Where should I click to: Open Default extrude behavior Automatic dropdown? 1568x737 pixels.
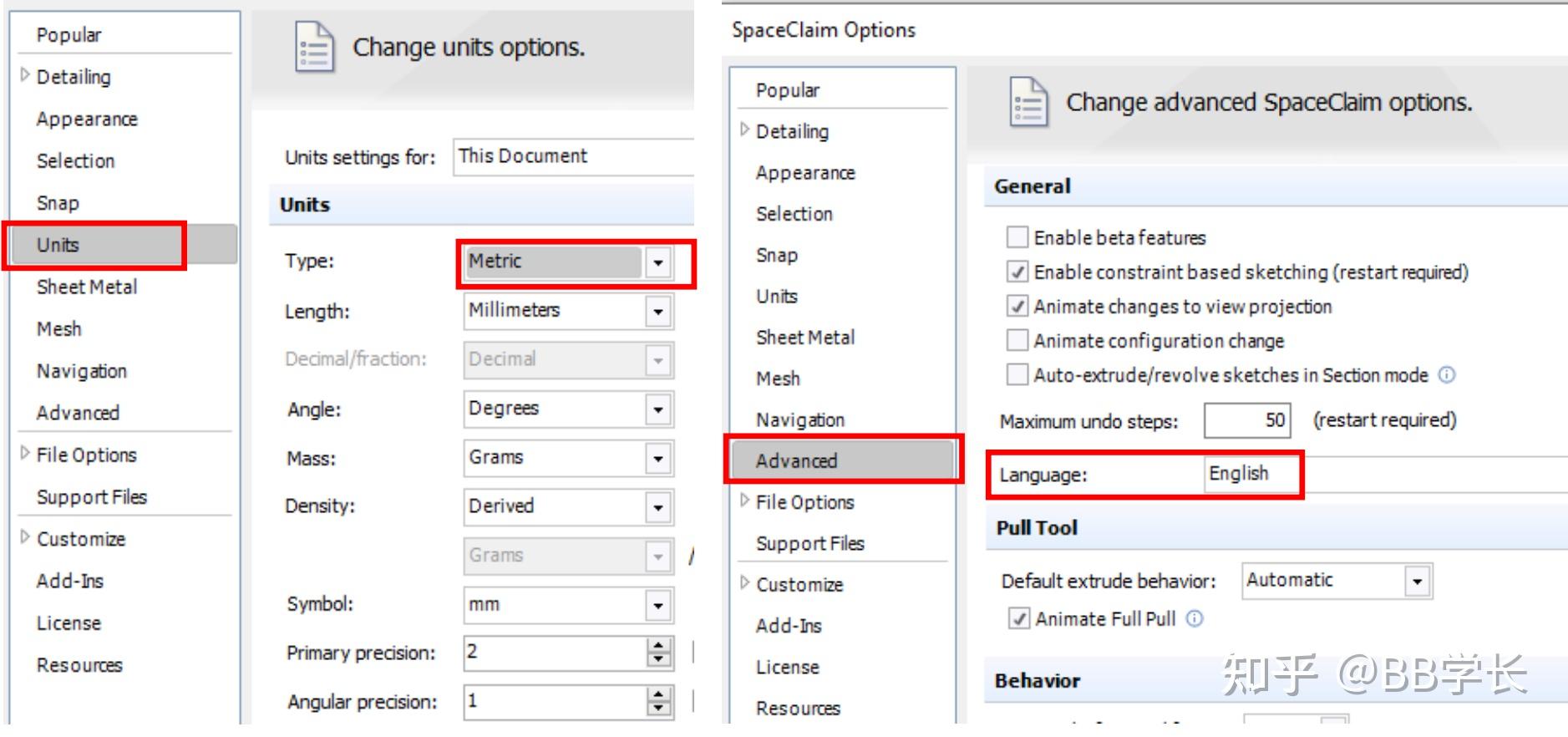(1418, 581)
